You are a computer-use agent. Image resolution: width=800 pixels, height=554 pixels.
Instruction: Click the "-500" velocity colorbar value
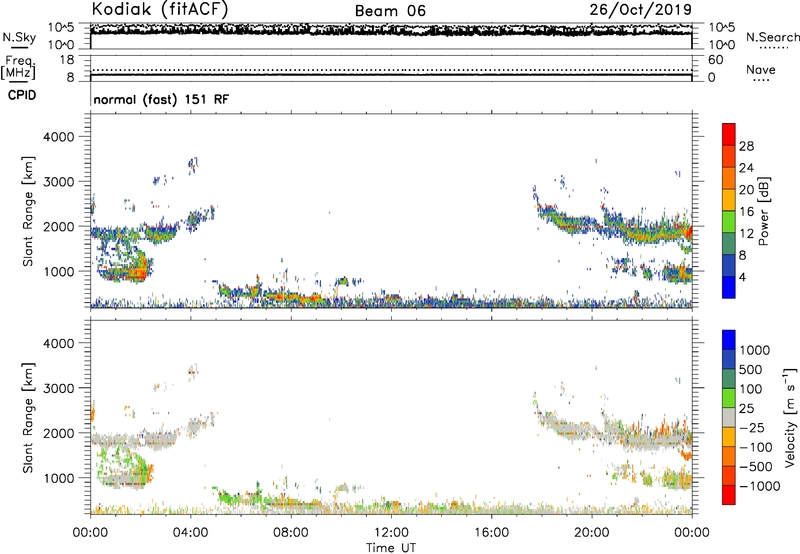756,466
